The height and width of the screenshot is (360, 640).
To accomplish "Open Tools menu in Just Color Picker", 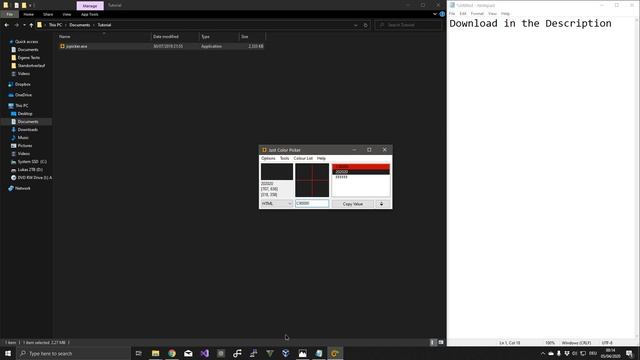I will [284, 158].
